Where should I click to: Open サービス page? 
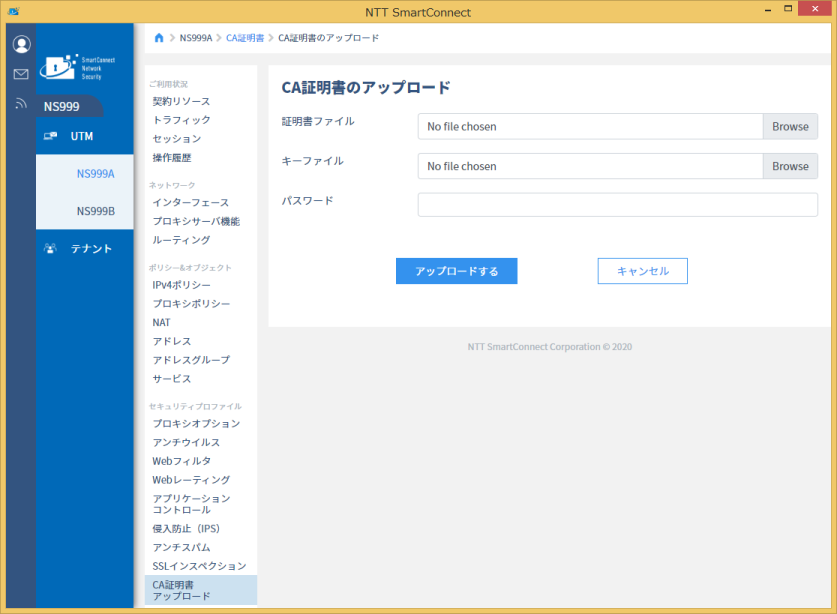coord(171,379)
